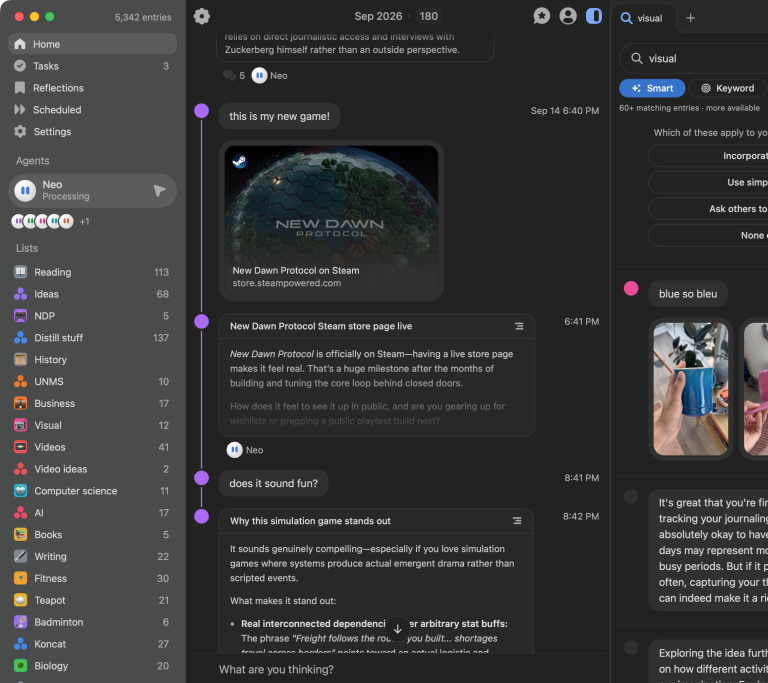
Task: Open the Computer science list
Action: [x=93, y=491]
